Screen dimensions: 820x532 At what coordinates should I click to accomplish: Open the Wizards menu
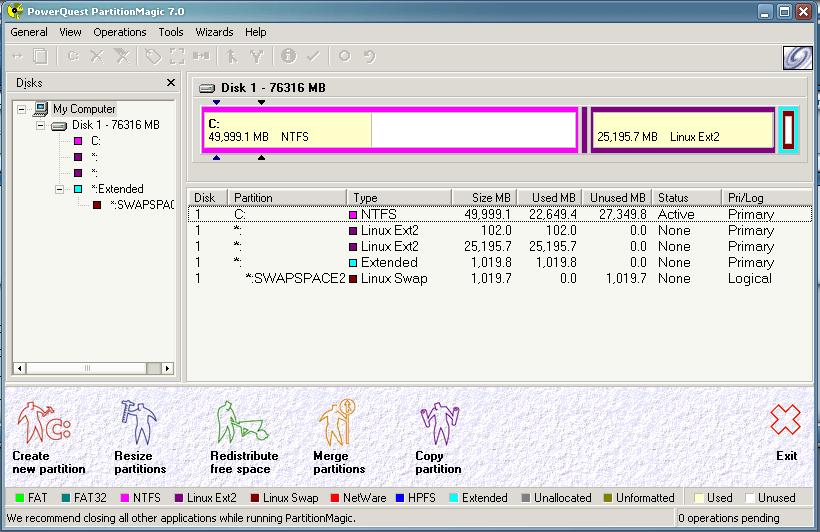(214, 32)
